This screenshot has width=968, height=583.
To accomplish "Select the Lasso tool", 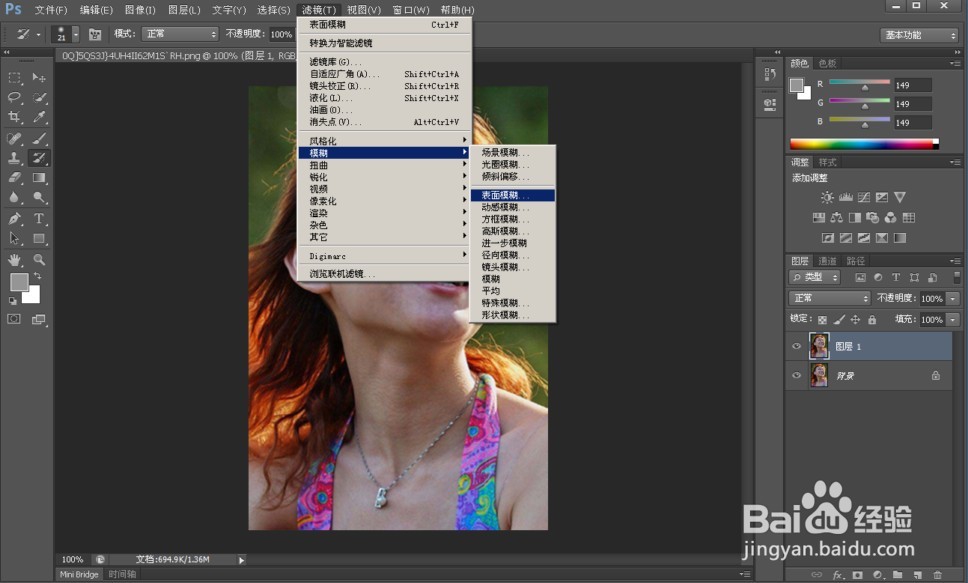I will coord(15,97).
